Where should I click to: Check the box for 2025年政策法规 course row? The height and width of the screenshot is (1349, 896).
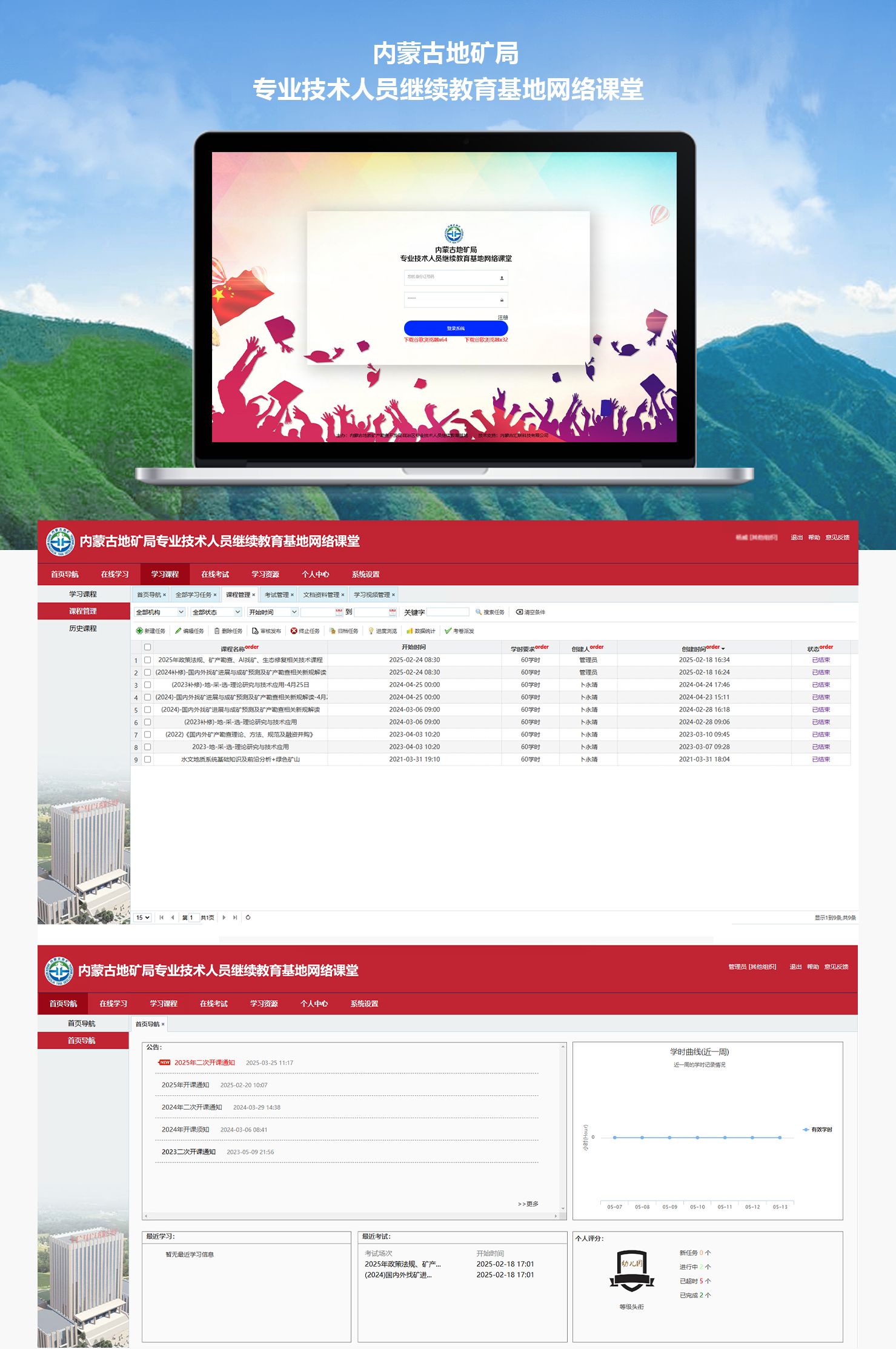point(147,660)
